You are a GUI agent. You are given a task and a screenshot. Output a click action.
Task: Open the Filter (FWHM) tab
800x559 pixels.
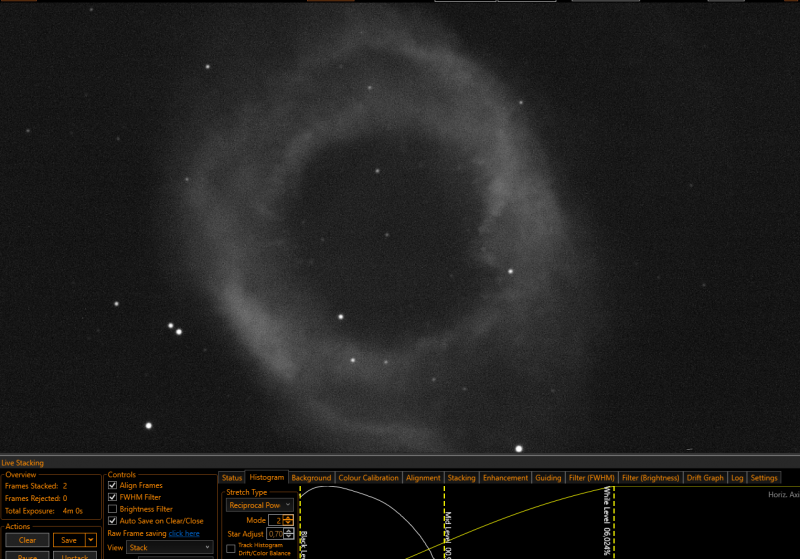click(x=591, y=478)
